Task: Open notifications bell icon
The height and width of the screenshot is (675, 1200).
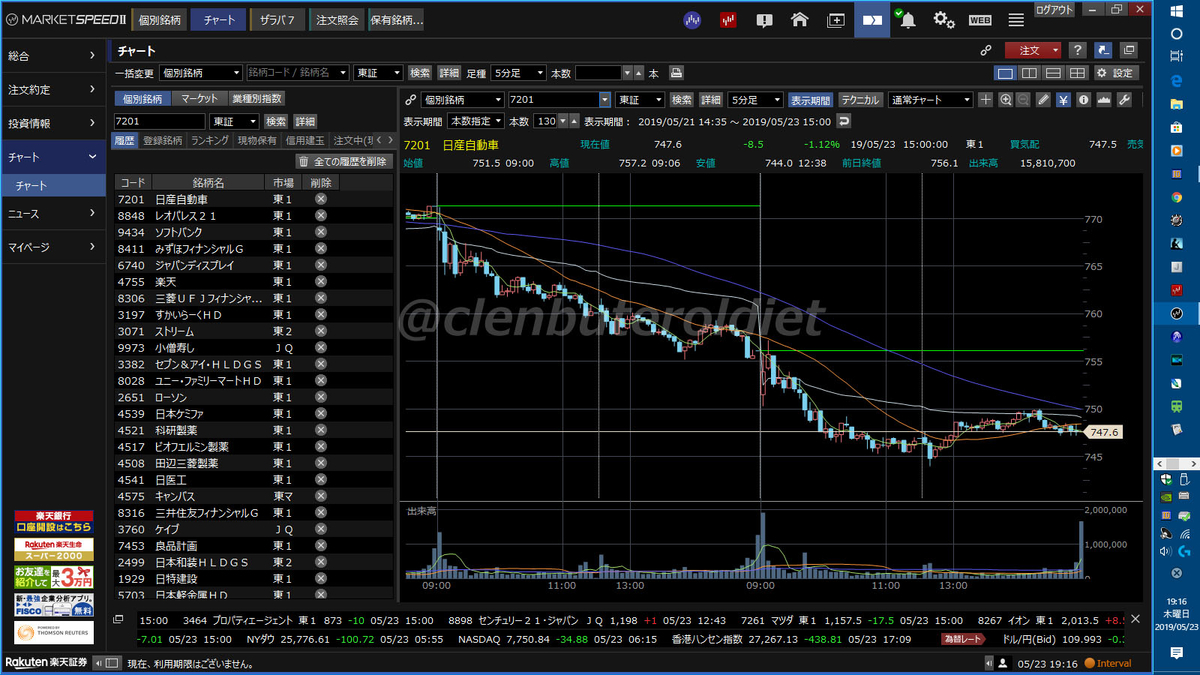Action: pos(908,19)
